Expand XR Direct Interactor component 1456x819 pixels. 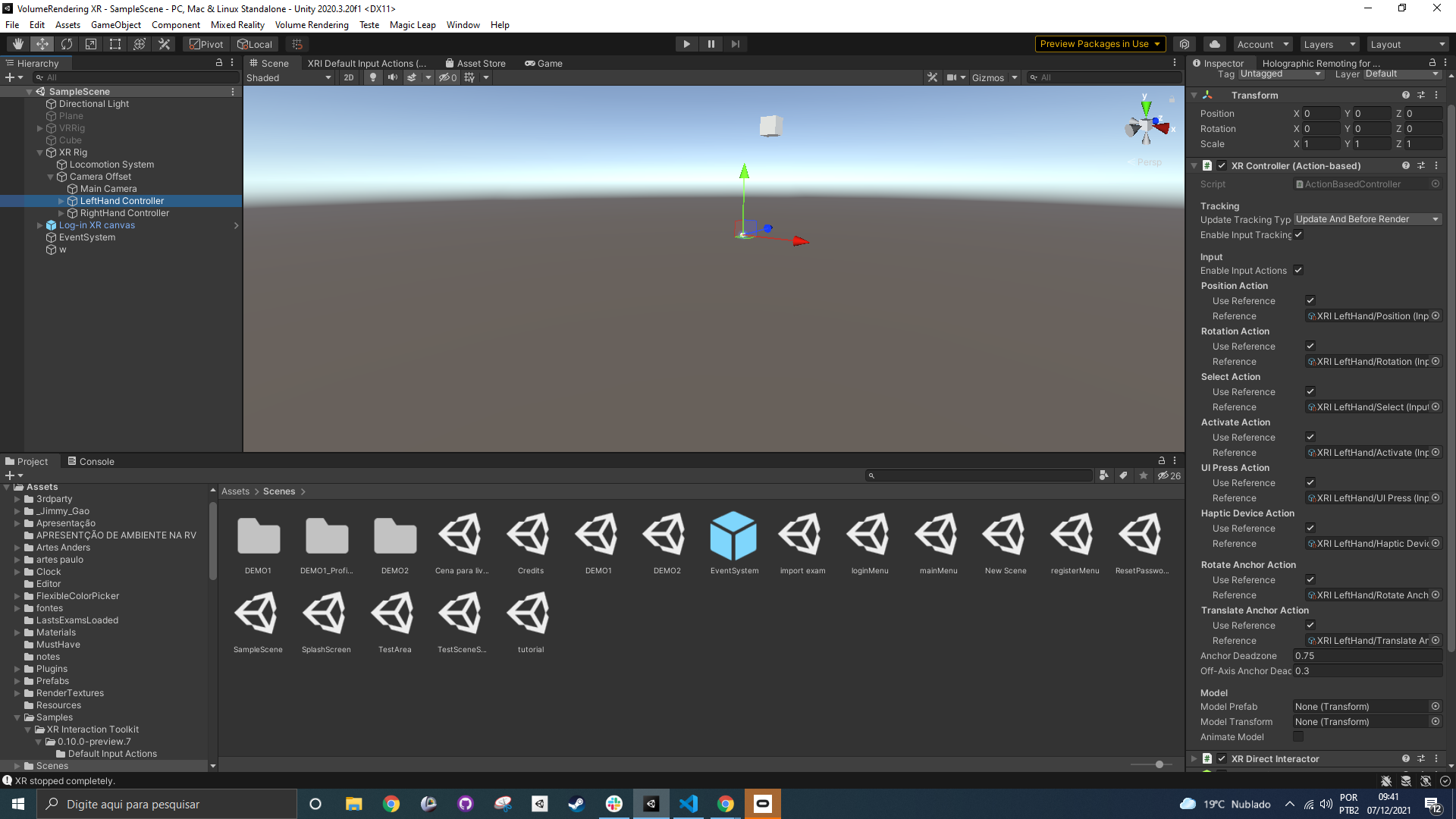[x=1194, y=758]
